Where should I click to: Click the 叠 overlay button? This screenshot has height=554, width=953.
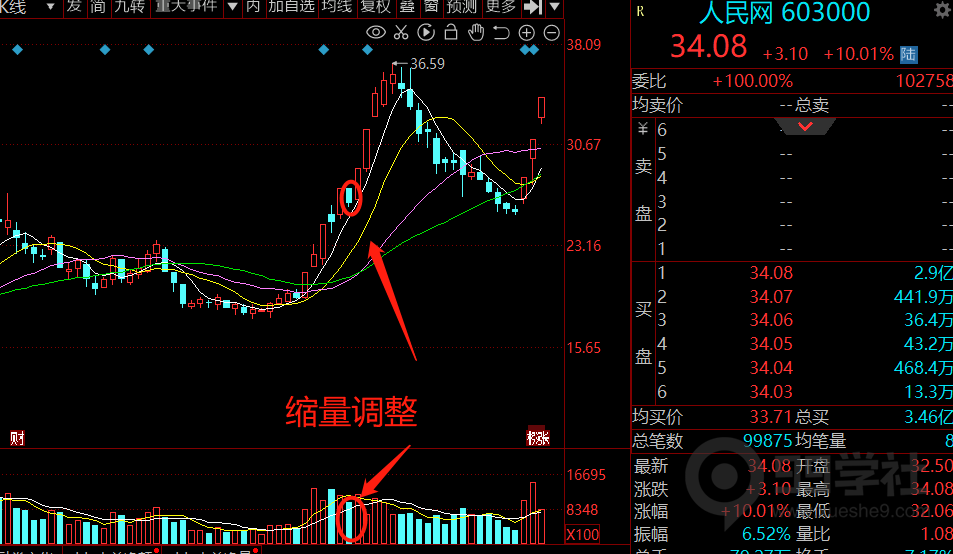[x=407, y=7]
